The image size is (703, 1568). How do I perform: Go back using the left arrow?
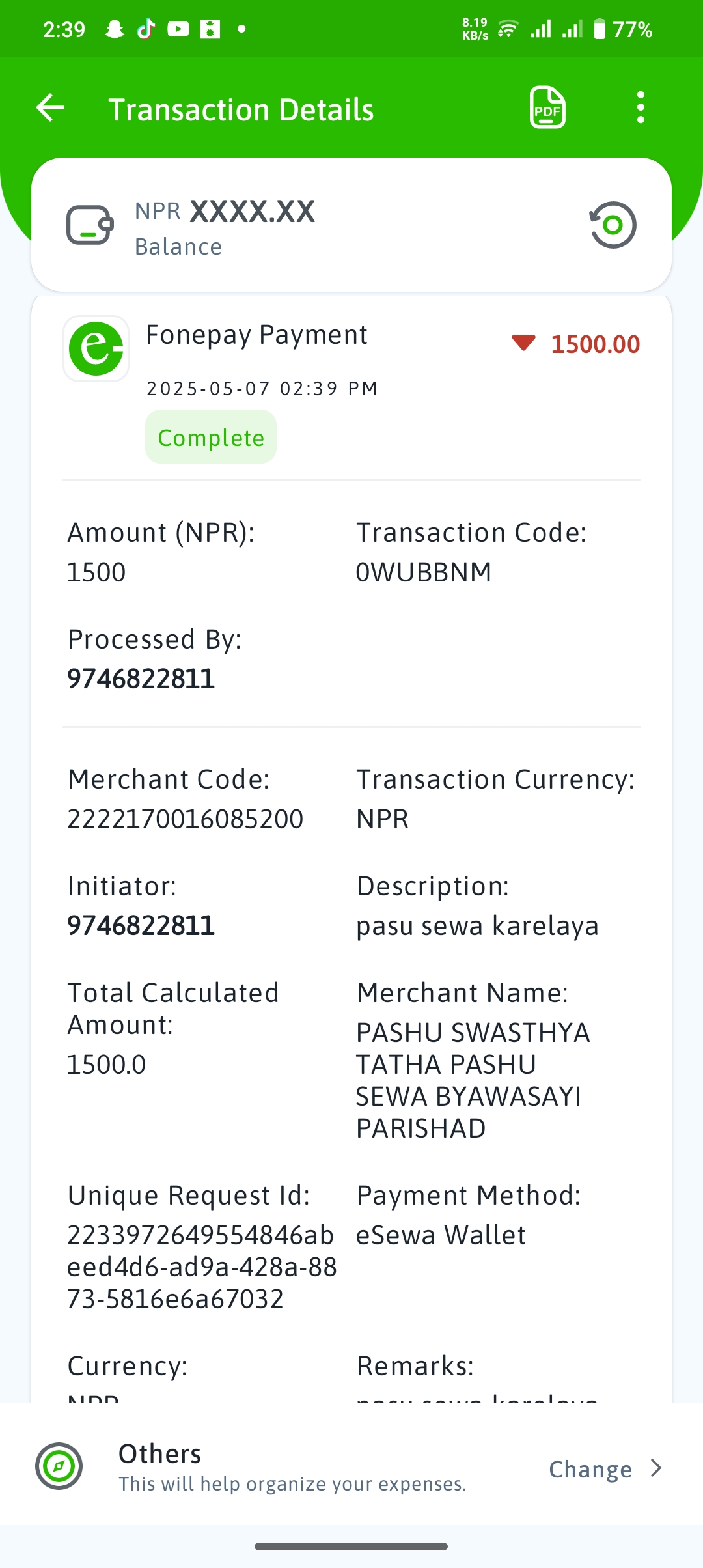click(x=51, y=108)
